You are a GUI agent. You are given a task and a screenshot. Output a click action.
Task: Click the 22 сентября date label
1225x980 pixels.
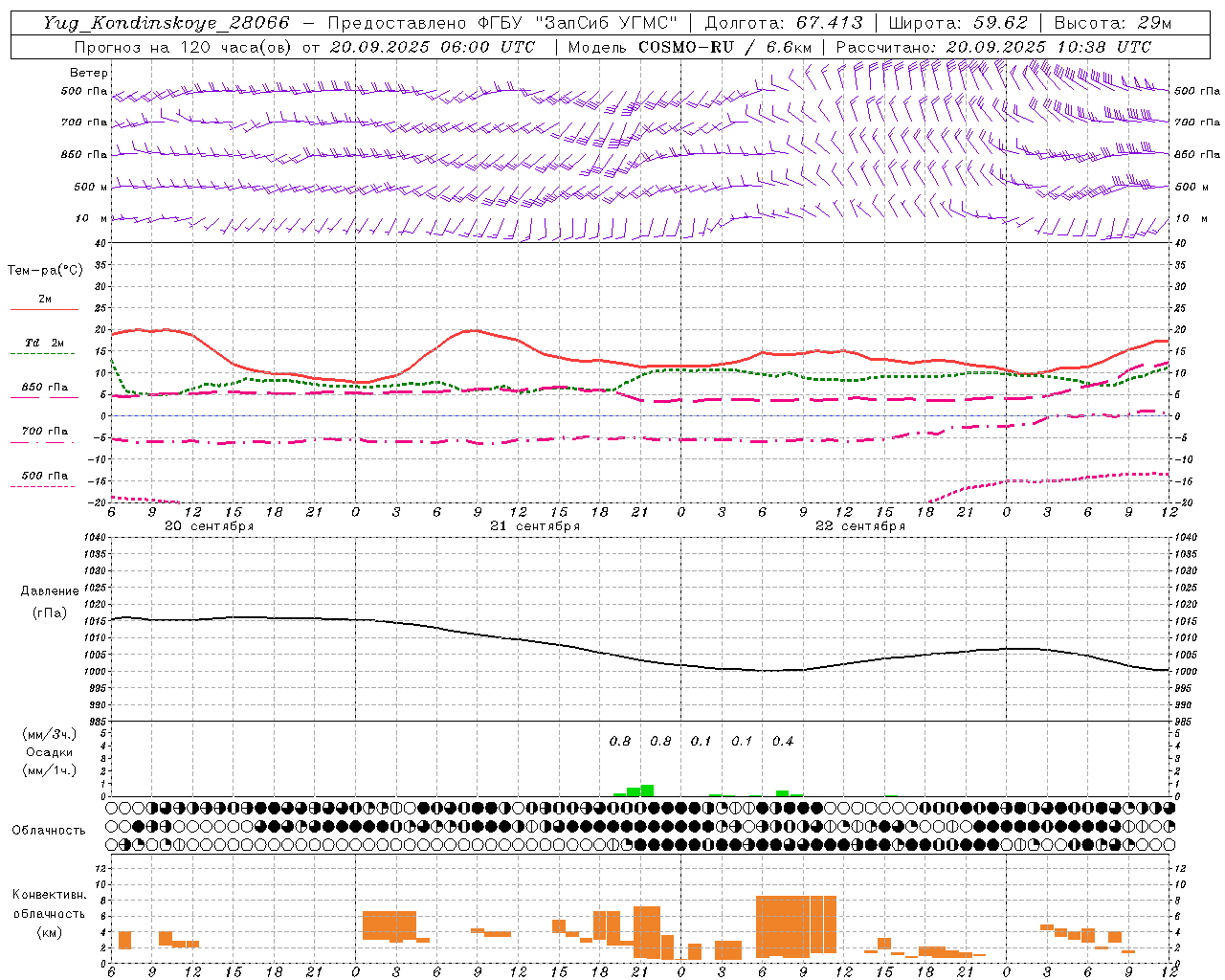pos(860,526)
